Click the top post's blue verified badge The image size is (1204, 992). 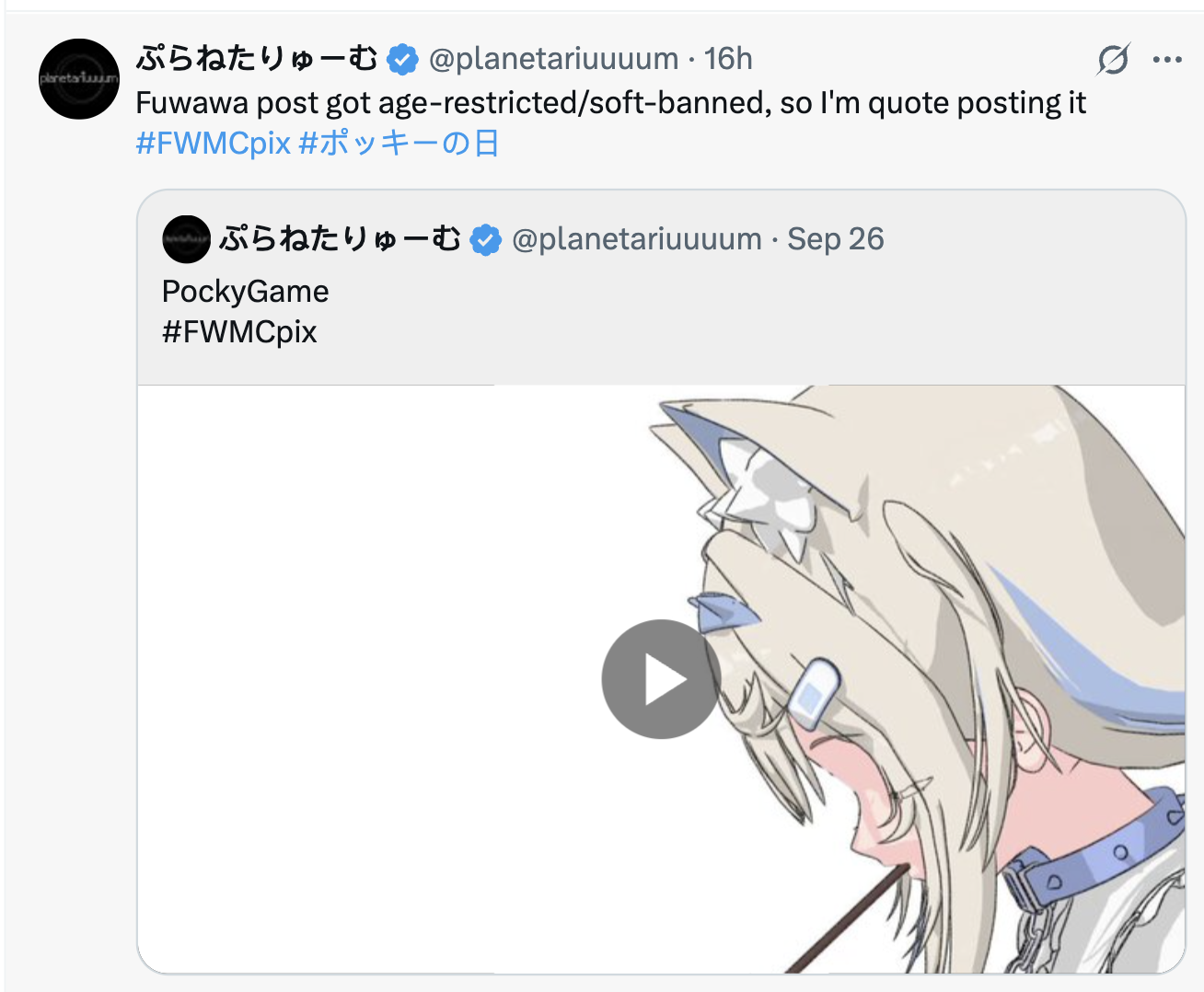tap(402, 60)
